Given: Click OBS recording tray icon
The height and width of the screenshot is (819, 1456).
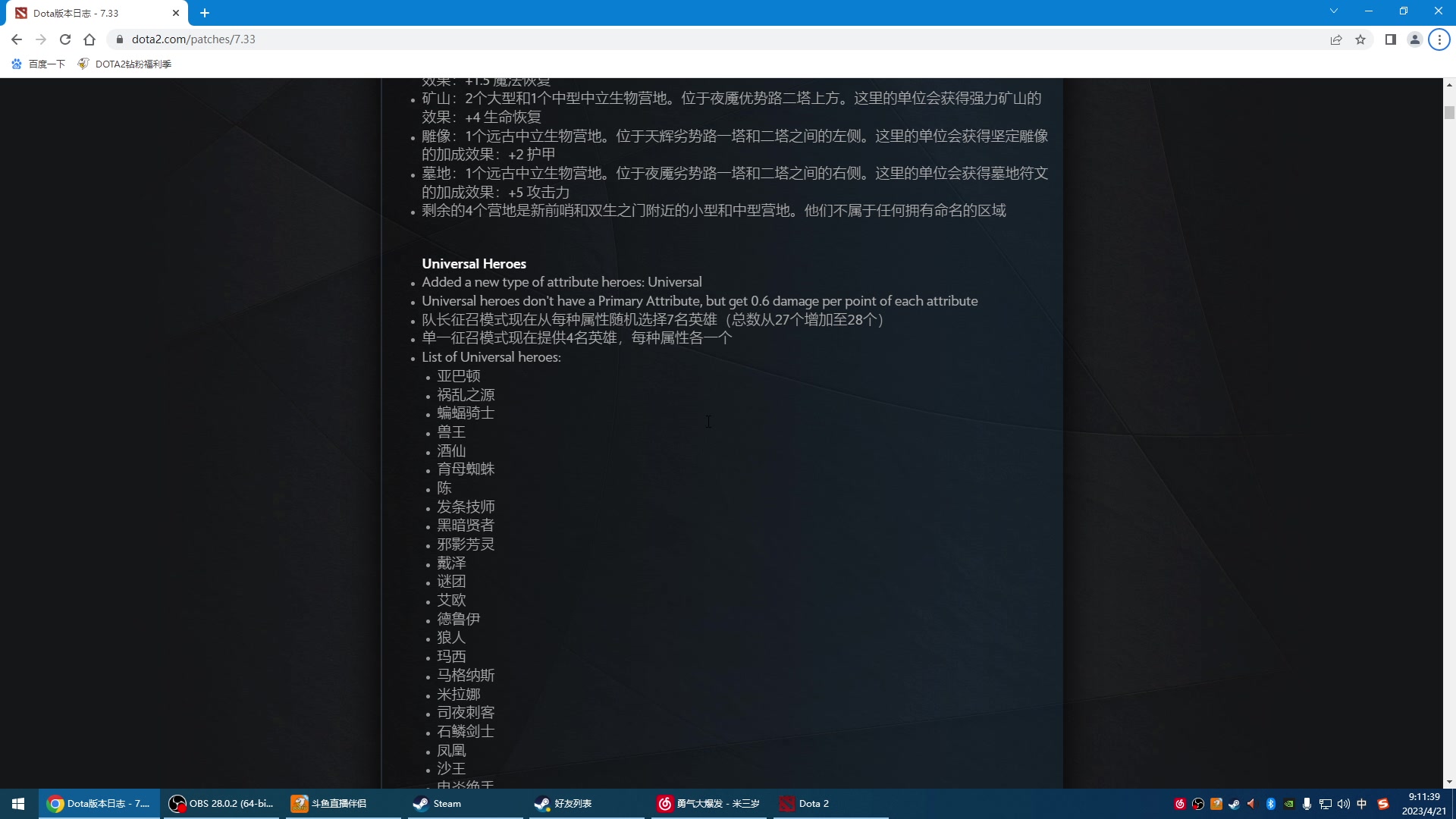Looking at the screenshot, I should pos(1198,804).
